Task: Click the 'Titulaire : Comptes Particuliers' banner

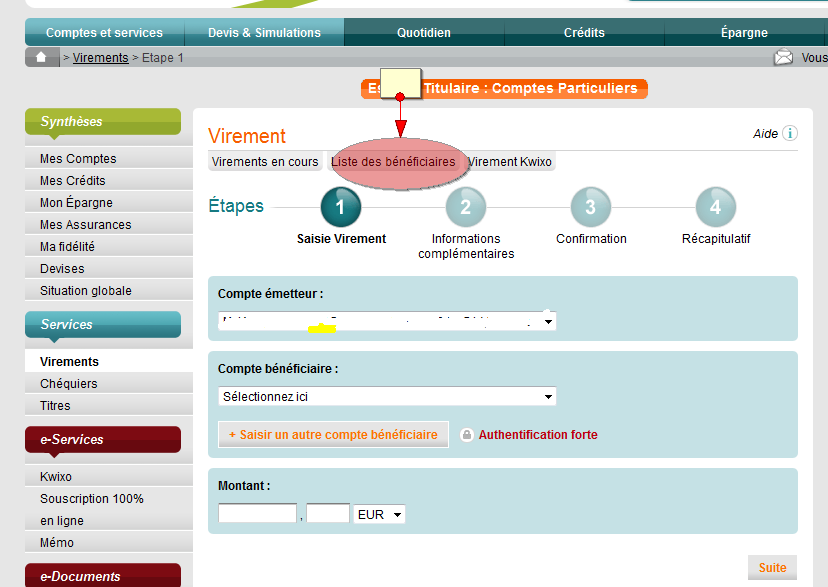Action: point(504,88)
